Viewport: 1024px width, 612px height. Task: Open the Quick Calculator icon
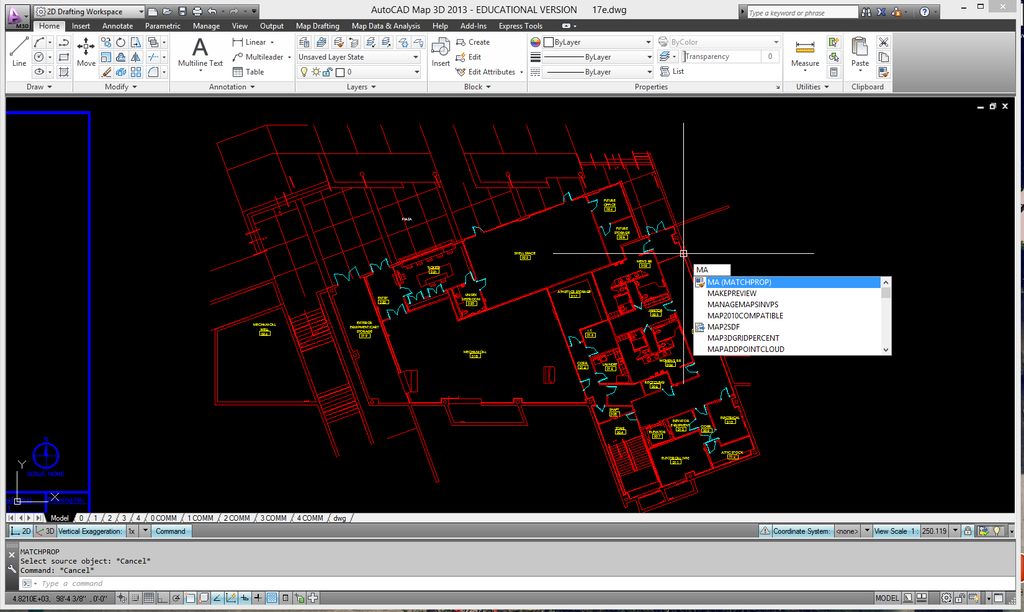pos(833,72)
